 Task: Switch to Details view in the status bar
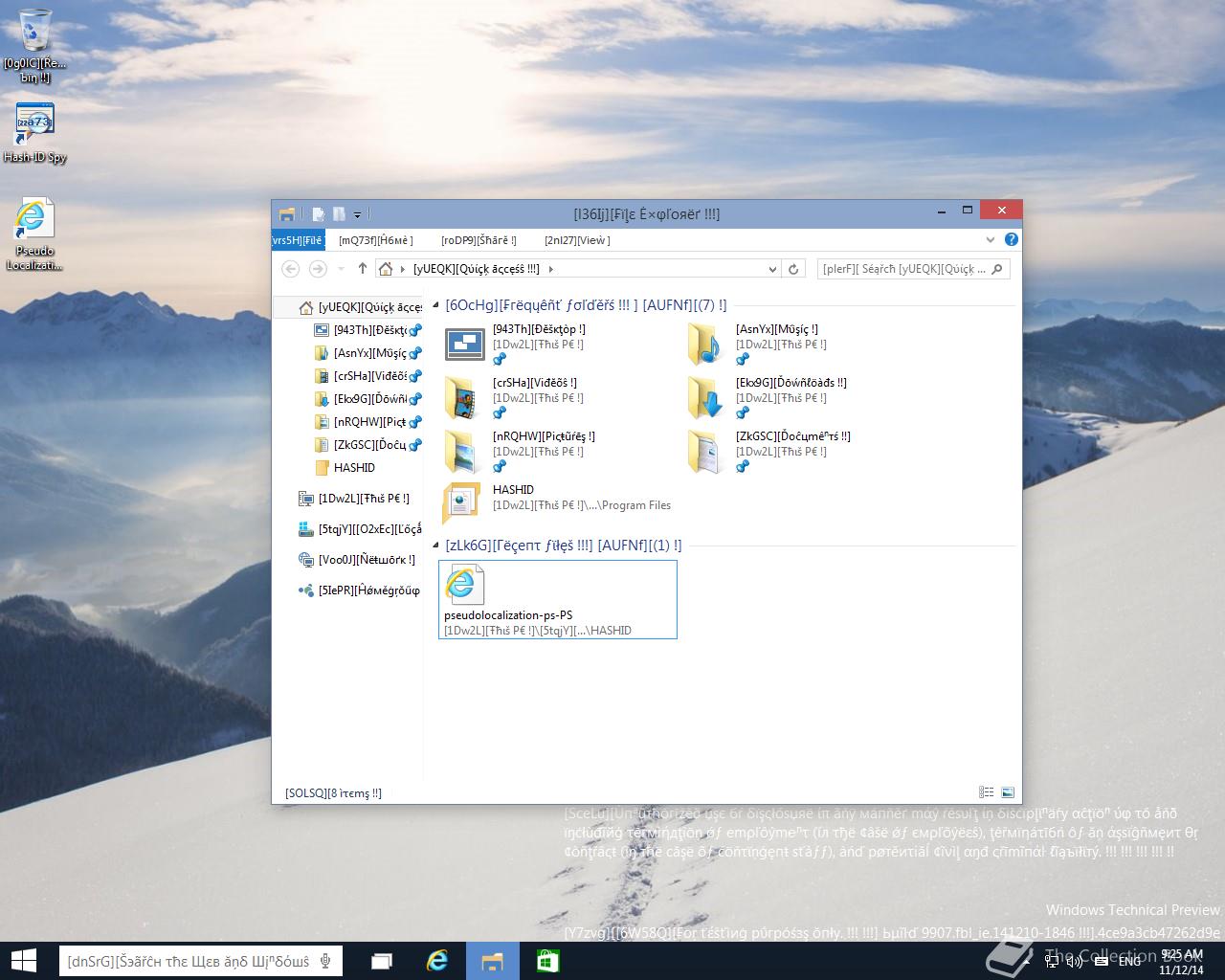tap(987, 792)
